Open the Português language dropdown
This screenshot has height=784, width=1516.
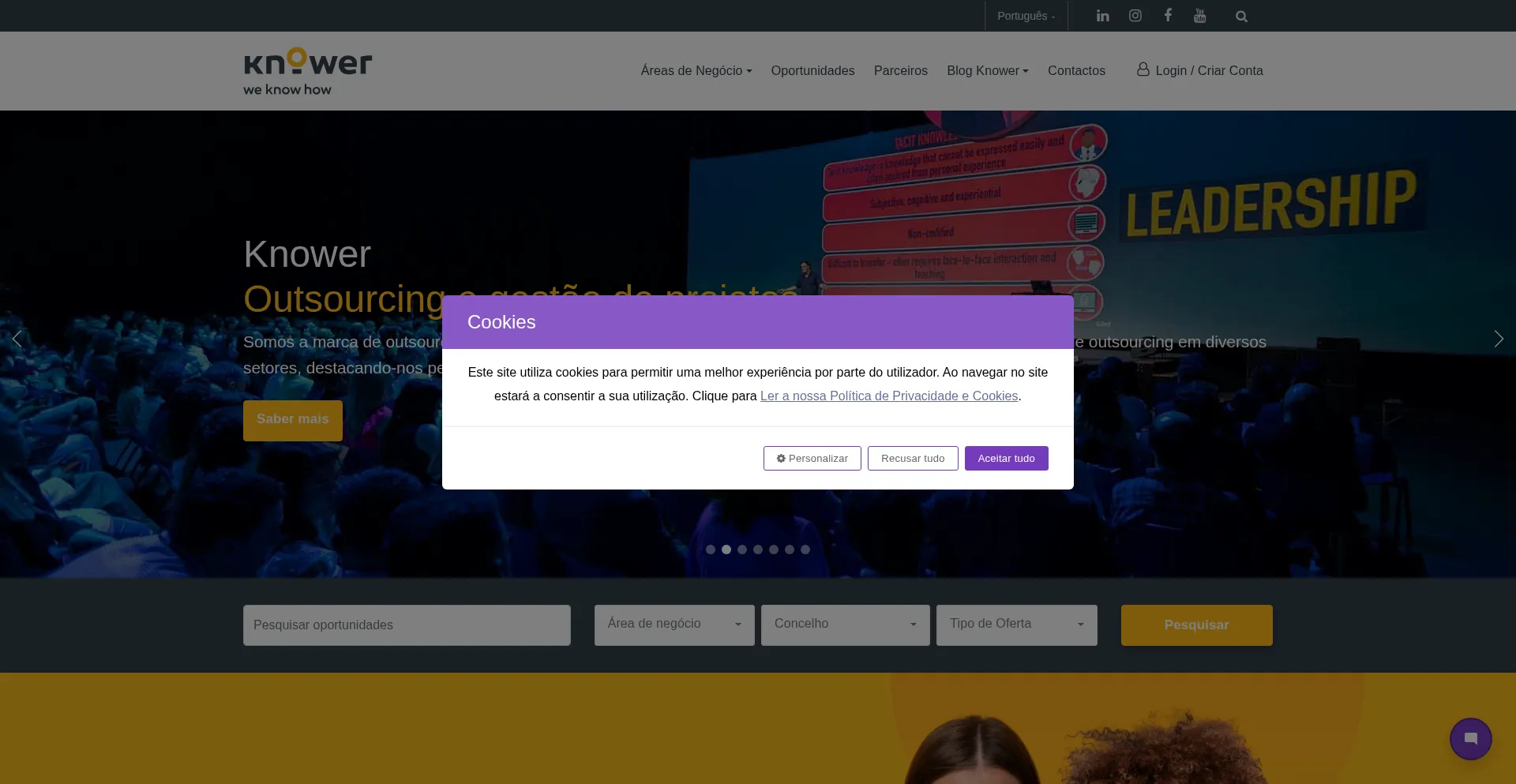click(1026, 16)
